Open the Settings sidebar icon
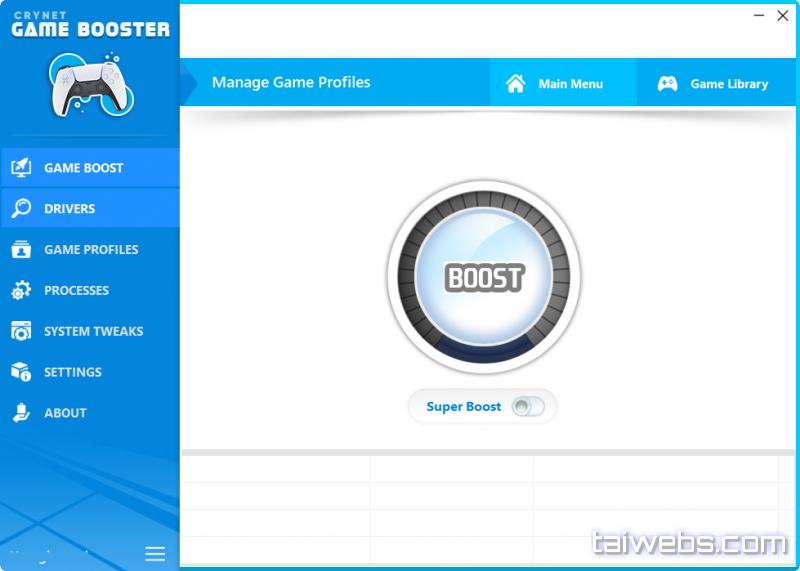Screen dimensions: 800x571 [21, 372]
